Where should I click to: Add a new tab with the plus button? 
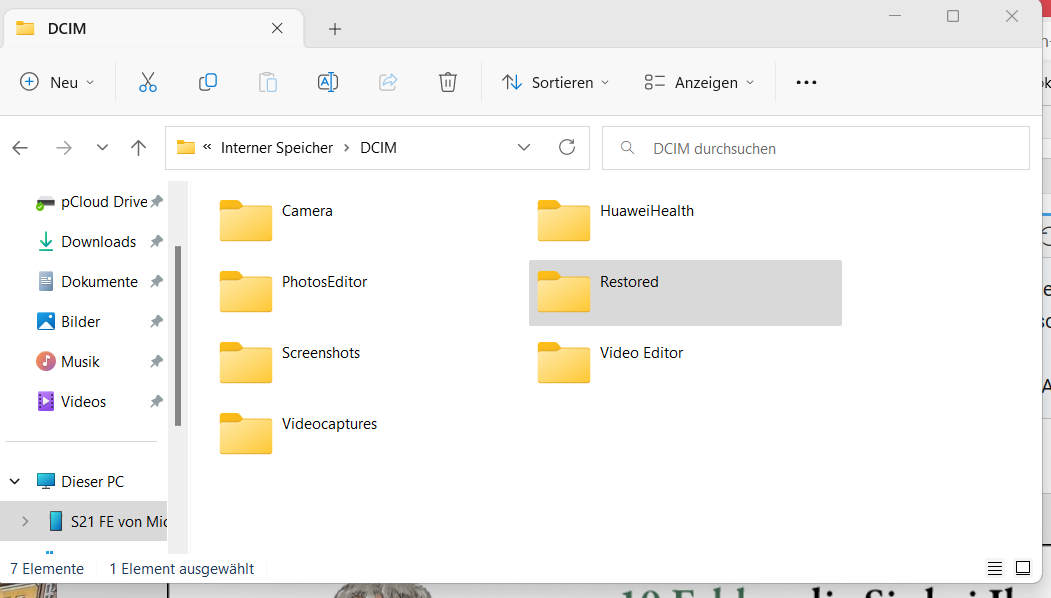335,29
